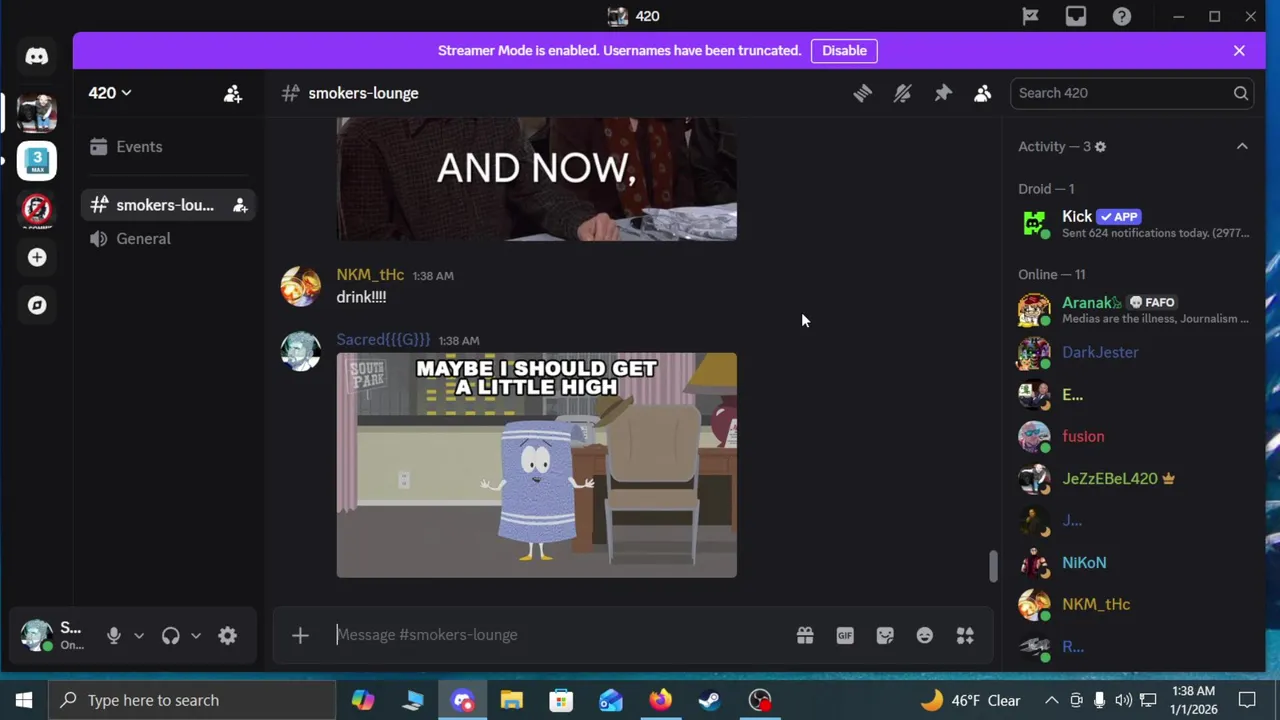Open the apps launcher icon
1280x720 pixels.
point(965,635)
